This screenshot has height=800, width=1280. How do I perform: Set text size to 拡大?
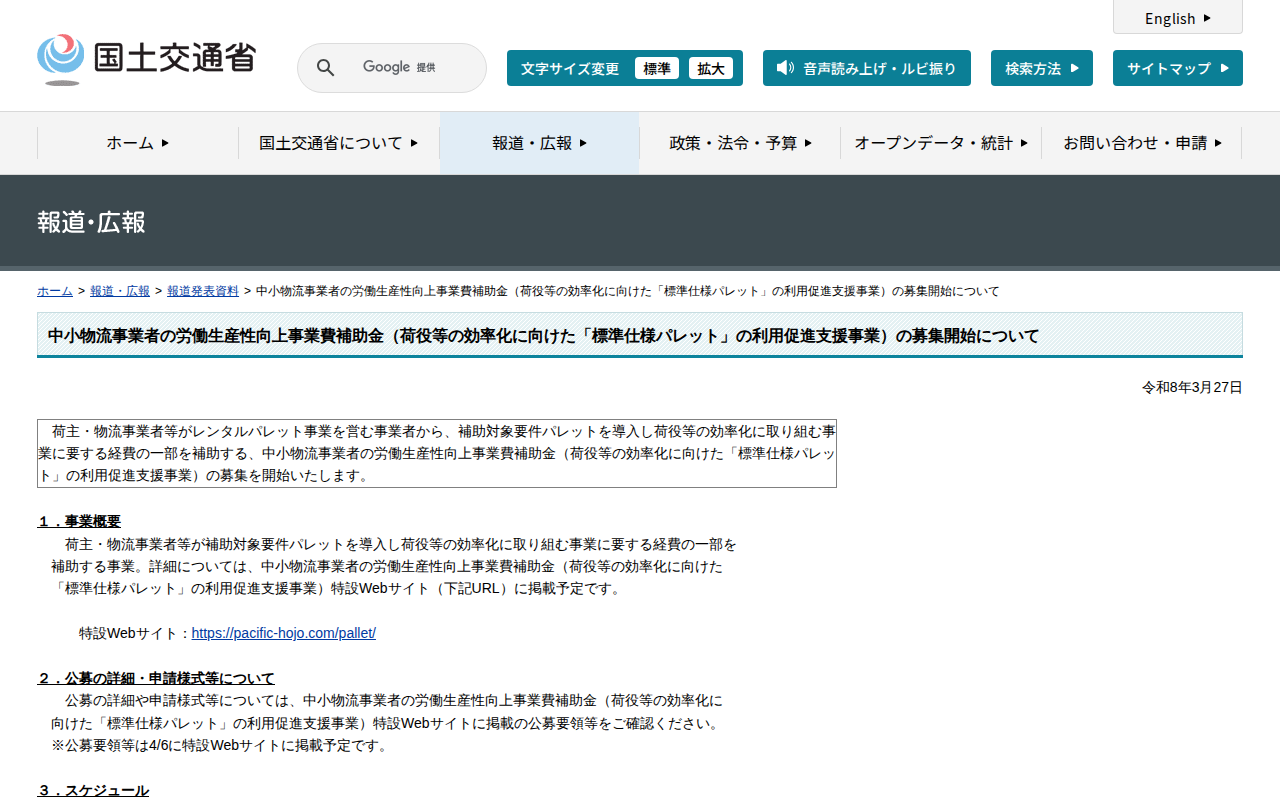coord(711,68)
